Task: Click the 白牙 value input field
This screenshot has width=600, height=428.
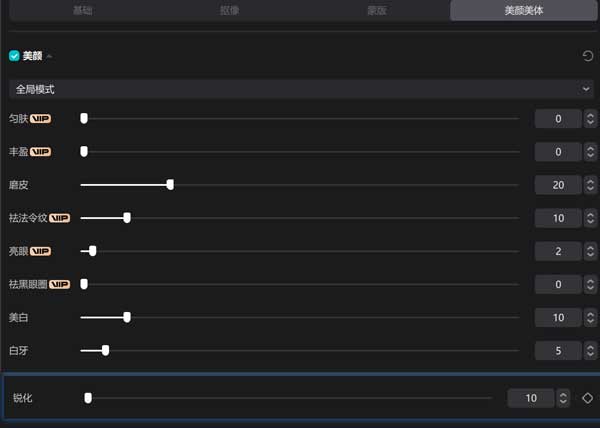Action: coord(558,350)
